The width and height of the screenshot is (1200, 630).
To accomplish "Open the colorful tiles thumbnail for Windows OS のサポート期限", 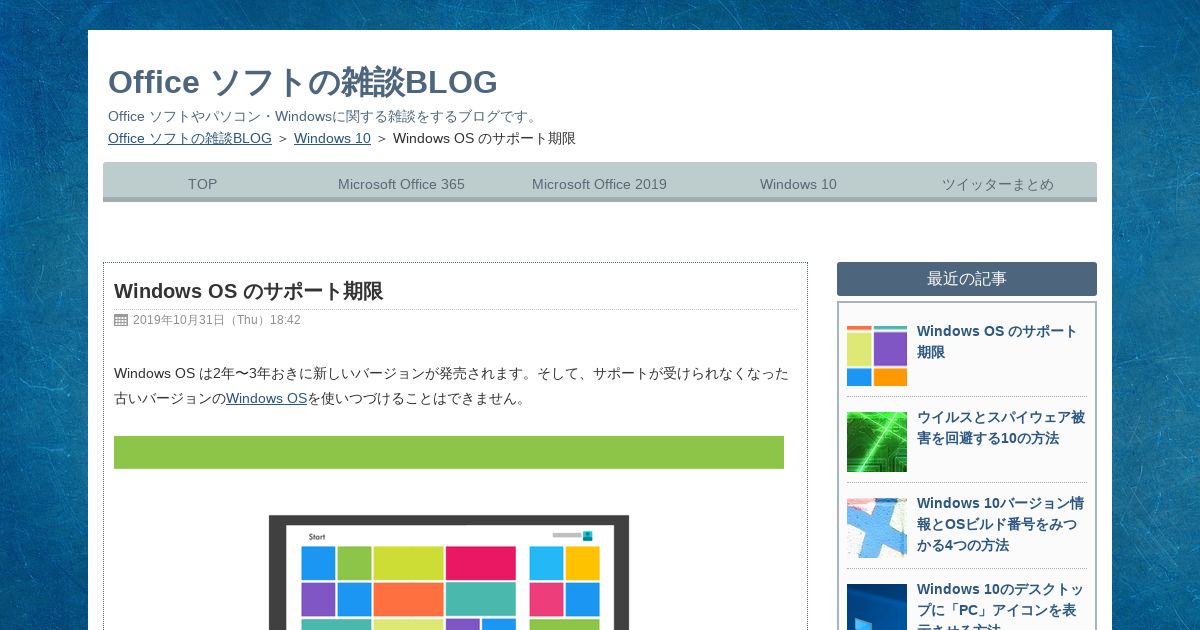I will 877,356.
